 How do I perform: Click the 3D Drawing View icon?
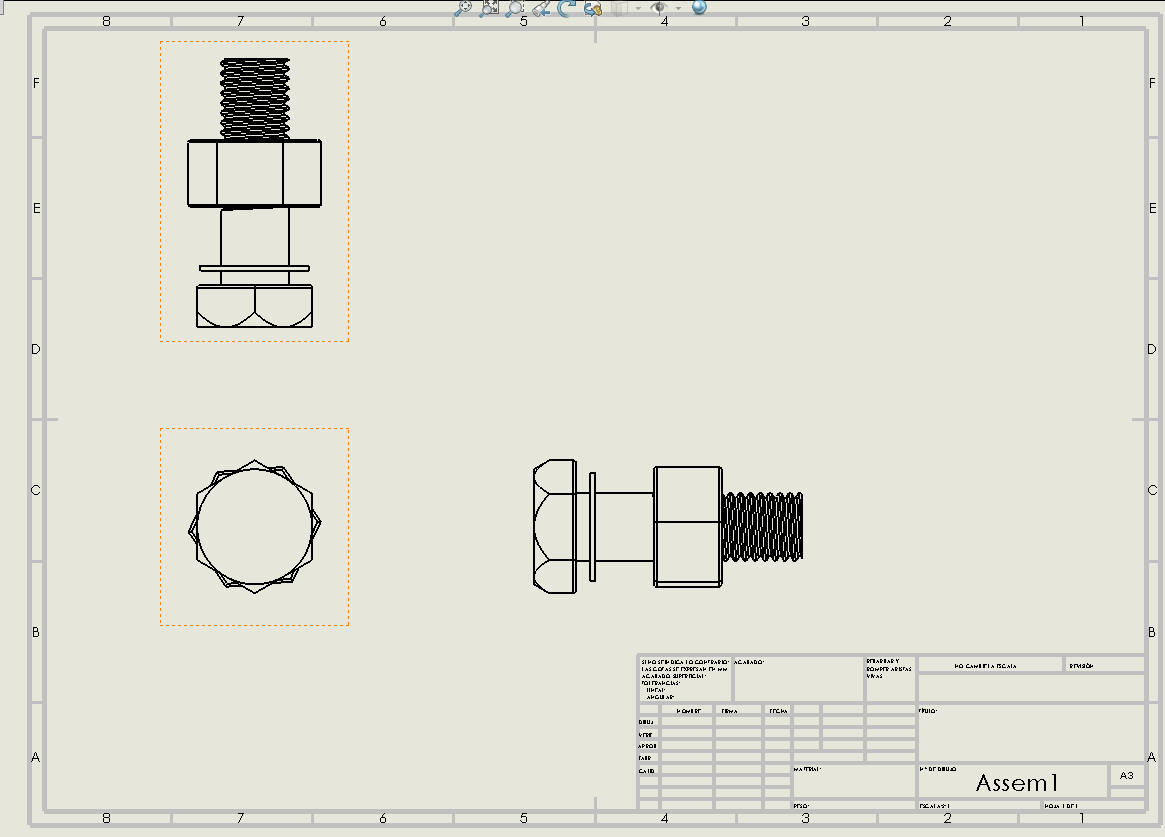pyautogui.click(x=592, y=8)
